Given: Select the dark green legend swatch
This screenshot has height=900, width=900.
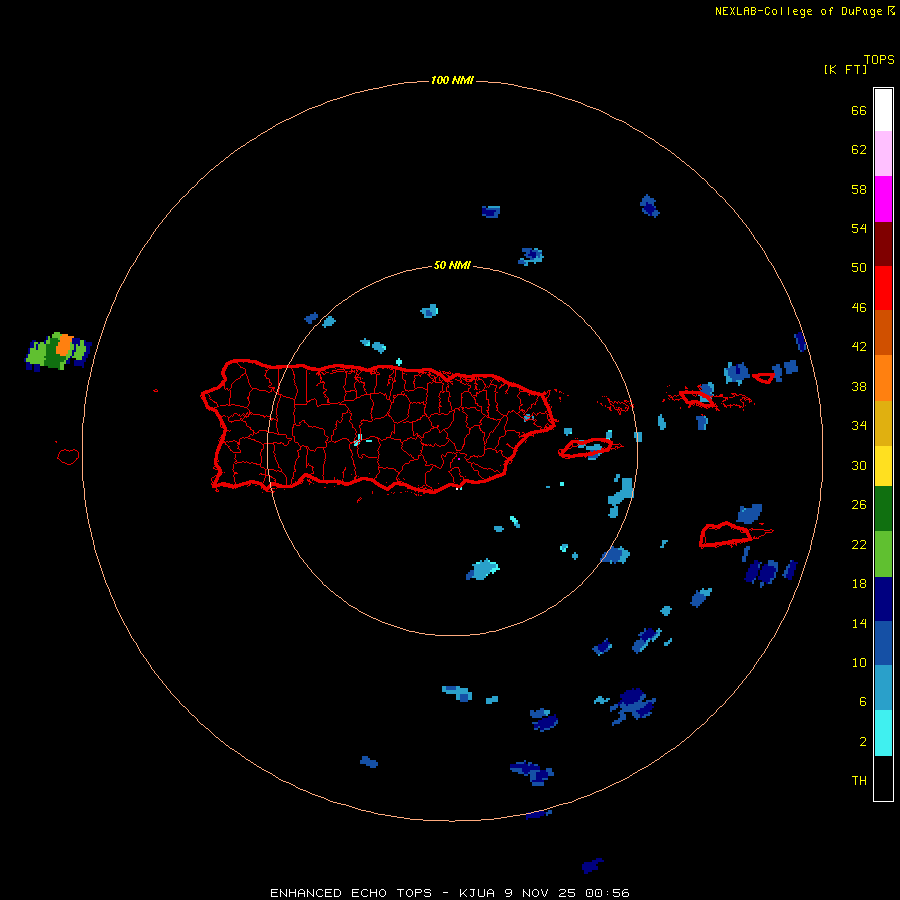Looking at the screenshot, I should (x=883, y=509).
